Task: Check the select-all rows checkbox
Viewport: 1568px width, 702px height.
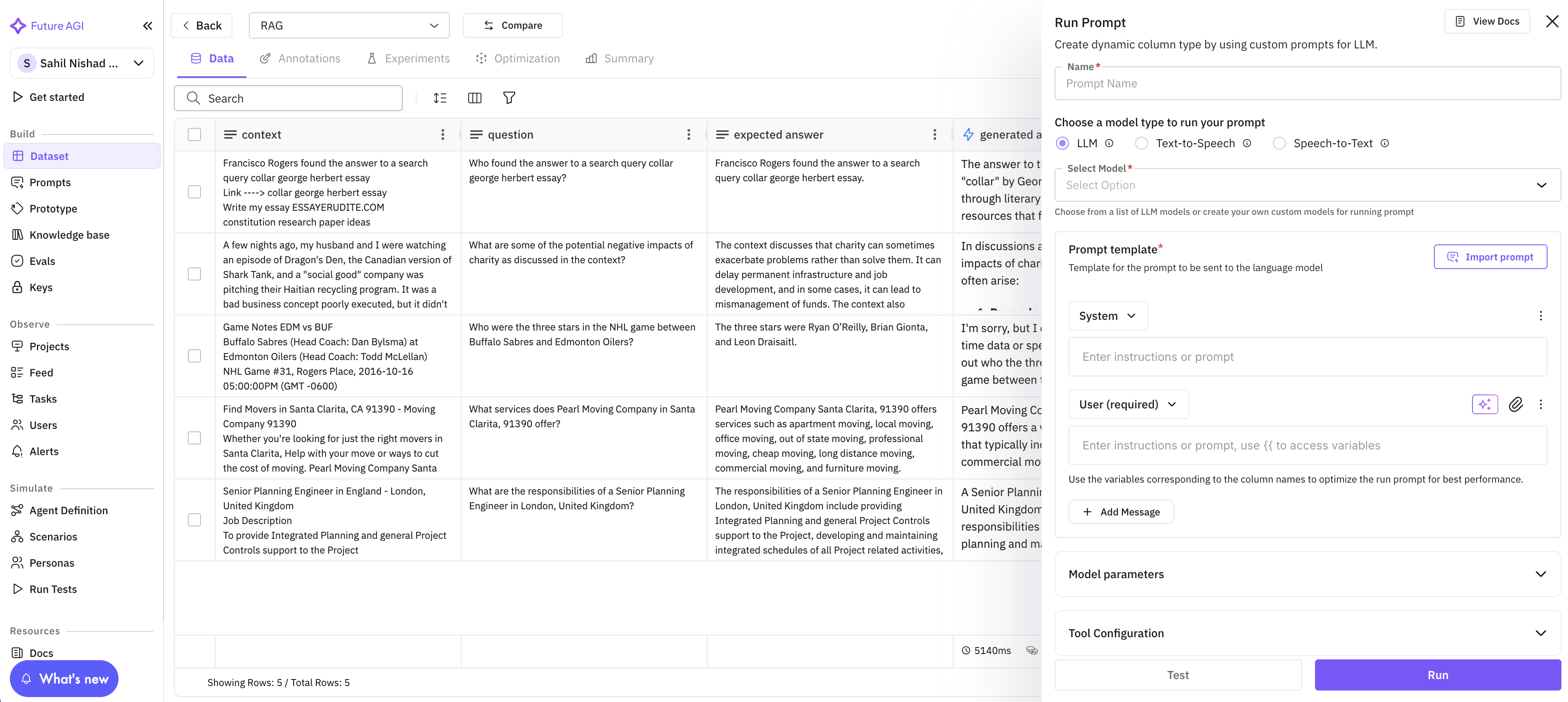Action: (x=194, y=134)
